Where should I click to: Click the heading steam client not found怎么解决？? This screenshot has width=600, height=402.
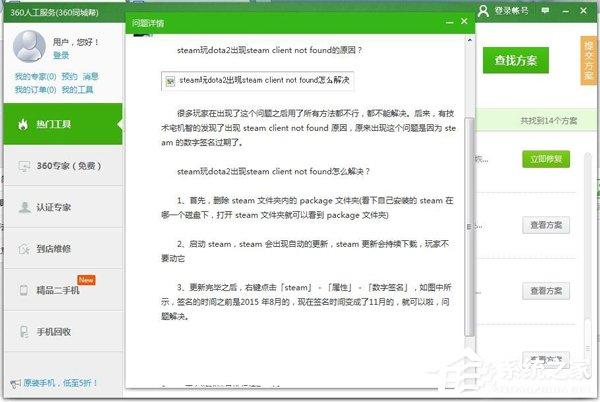click(273, 171)
